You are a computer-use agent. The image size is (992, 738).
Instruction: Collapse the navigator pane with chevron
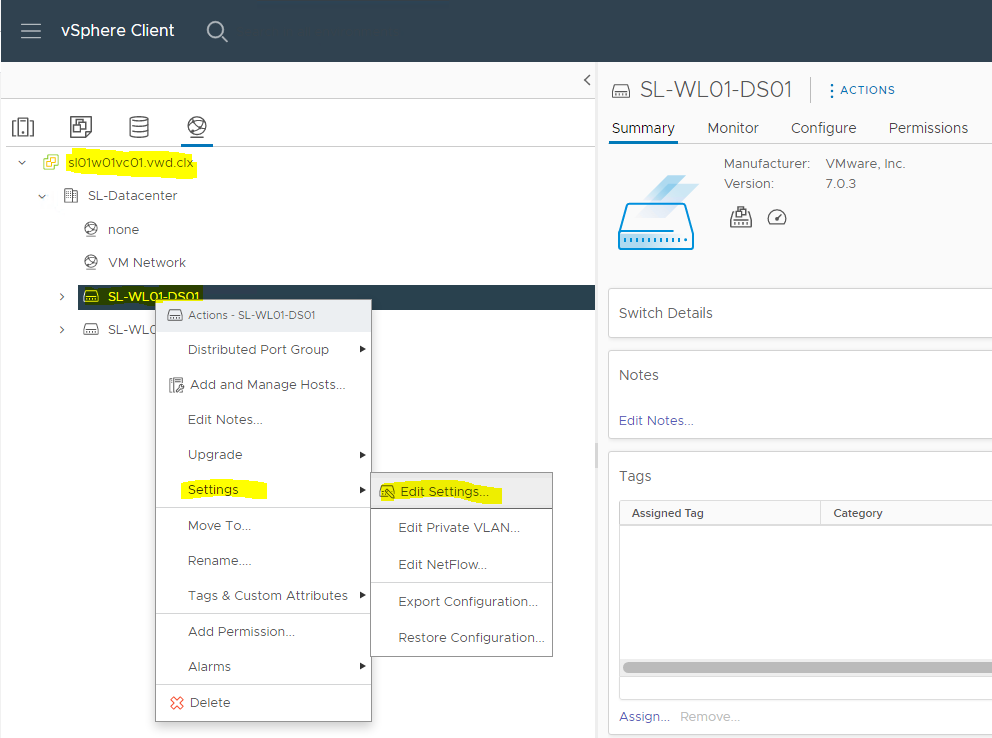[587, 80]
